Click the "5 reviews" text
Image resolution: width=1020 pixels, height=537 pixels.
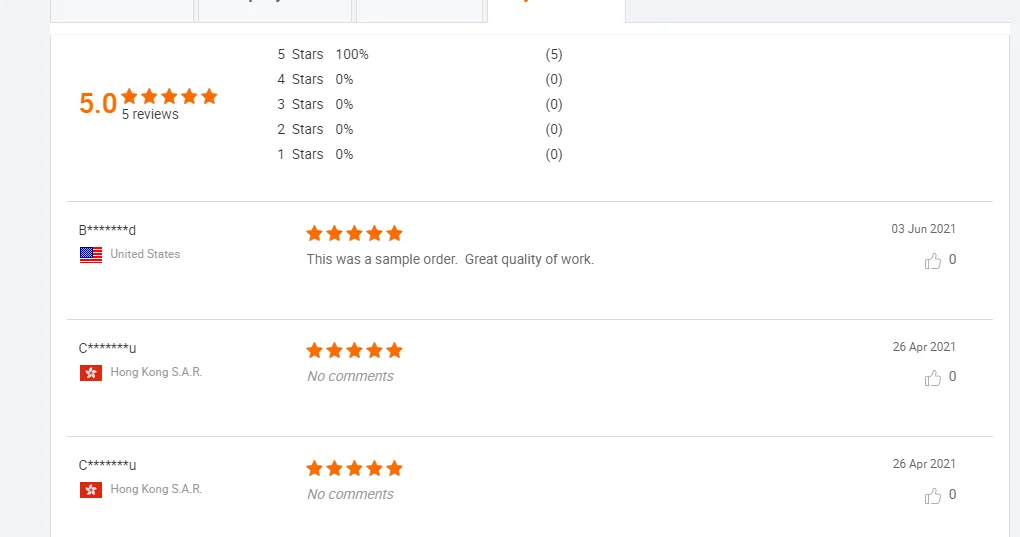(150, 115)
